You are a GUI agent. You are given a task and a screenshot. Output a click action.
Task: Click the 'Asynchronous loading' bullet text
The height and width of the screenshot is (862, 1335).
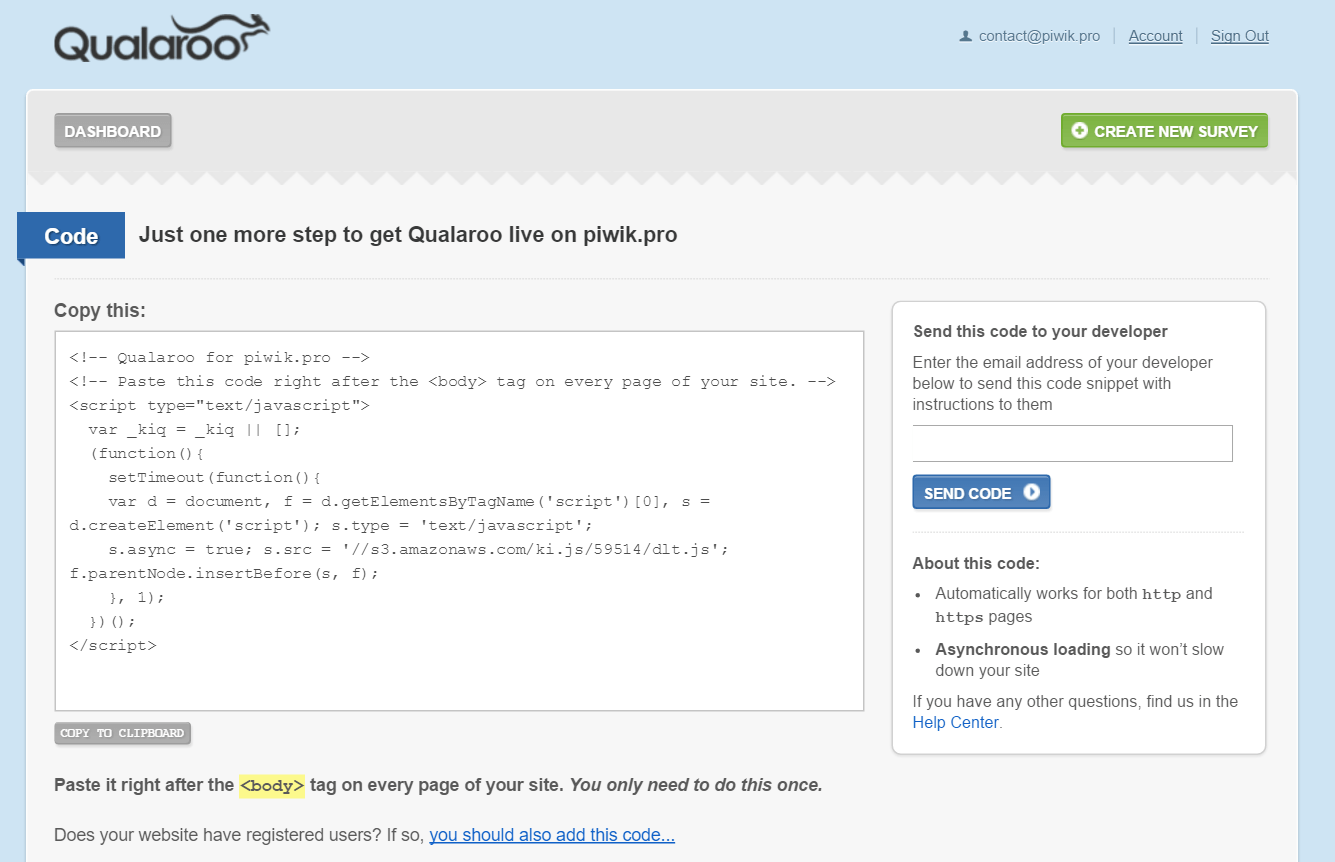pyautogui.click(x=1022, y=649)
